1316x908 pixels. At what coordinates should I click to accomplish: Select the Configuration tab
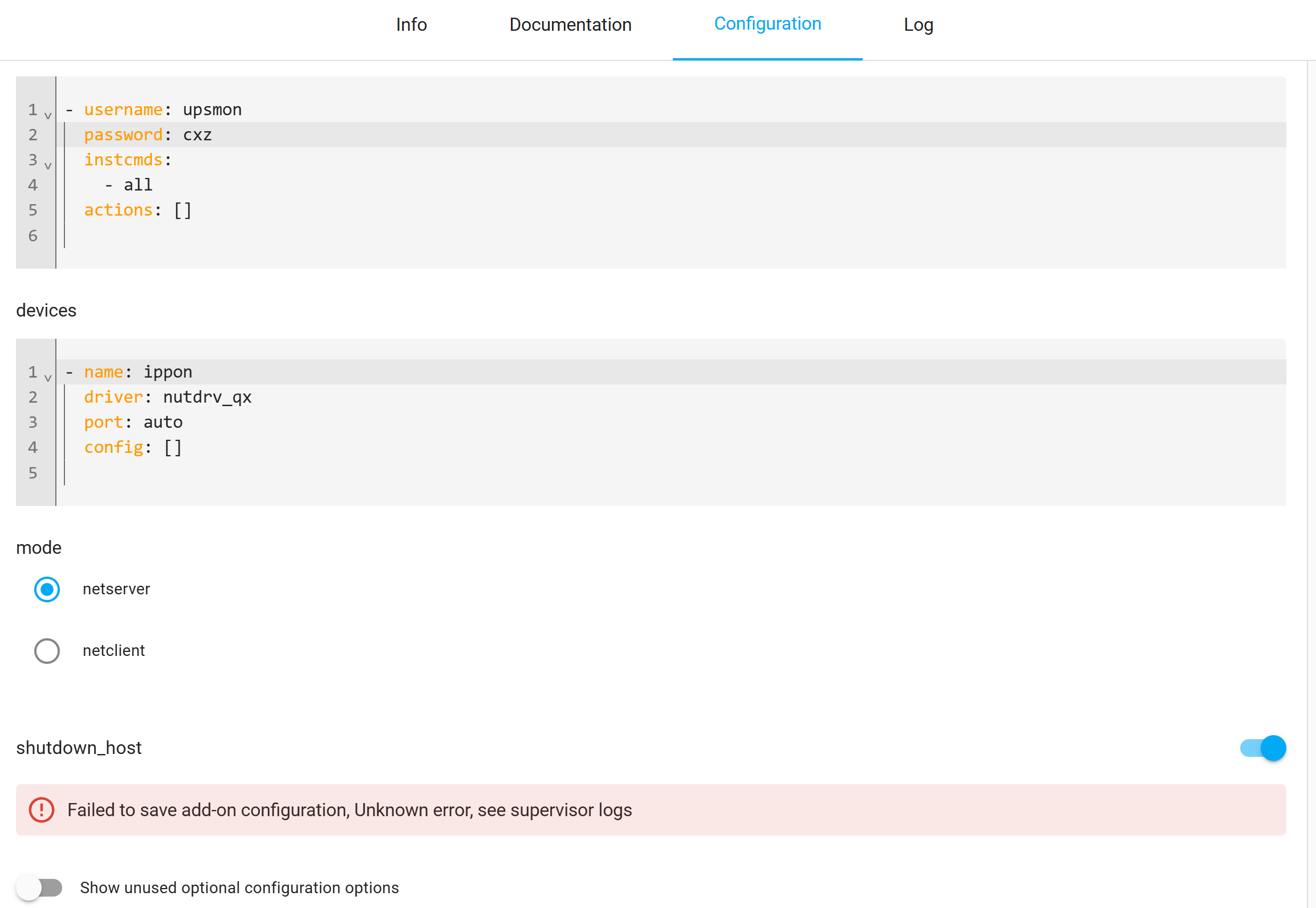pyautogui.click(x=767, y=25)
